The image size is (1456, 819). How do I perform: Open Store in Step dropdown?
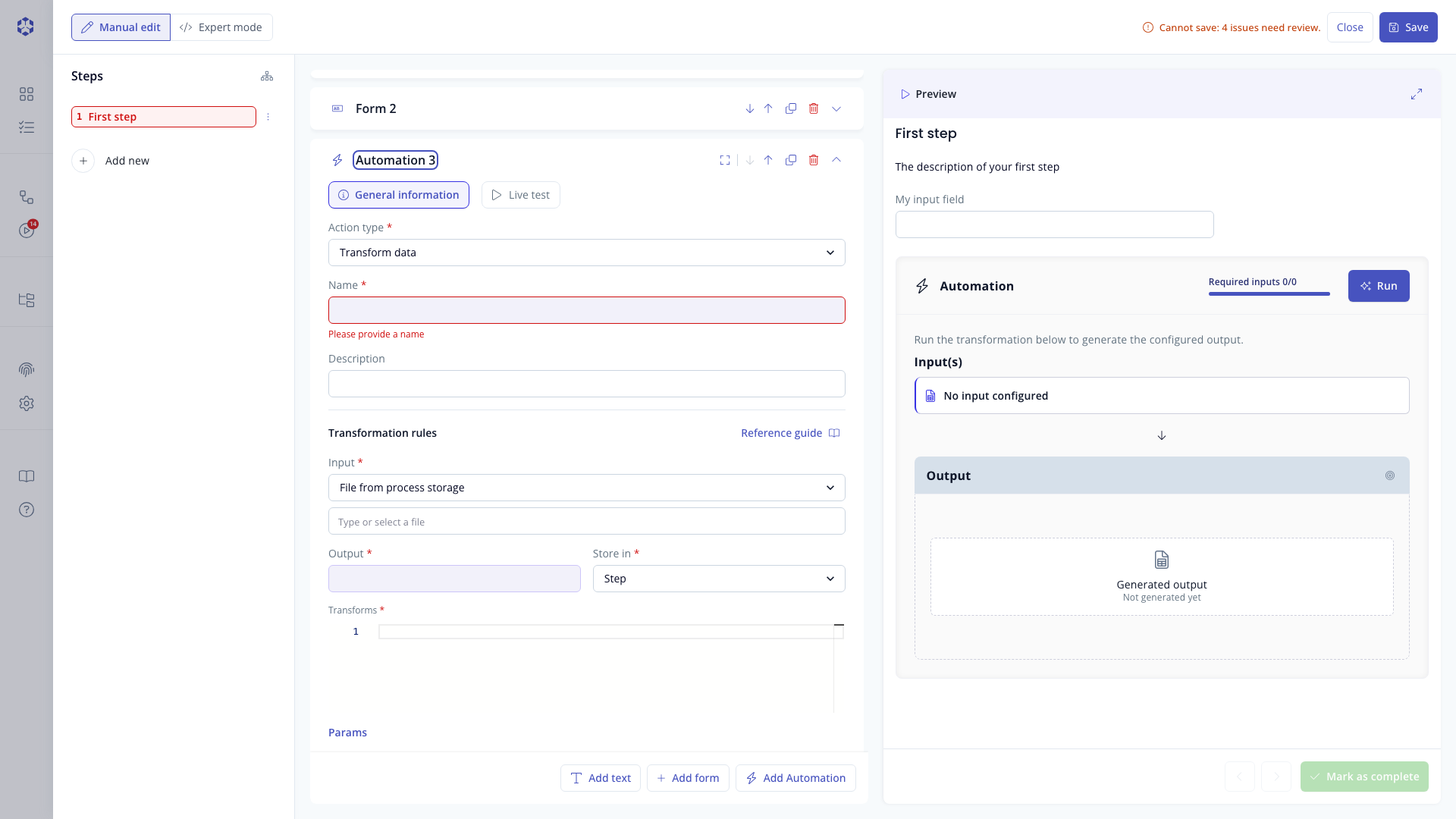coord(719,579)
